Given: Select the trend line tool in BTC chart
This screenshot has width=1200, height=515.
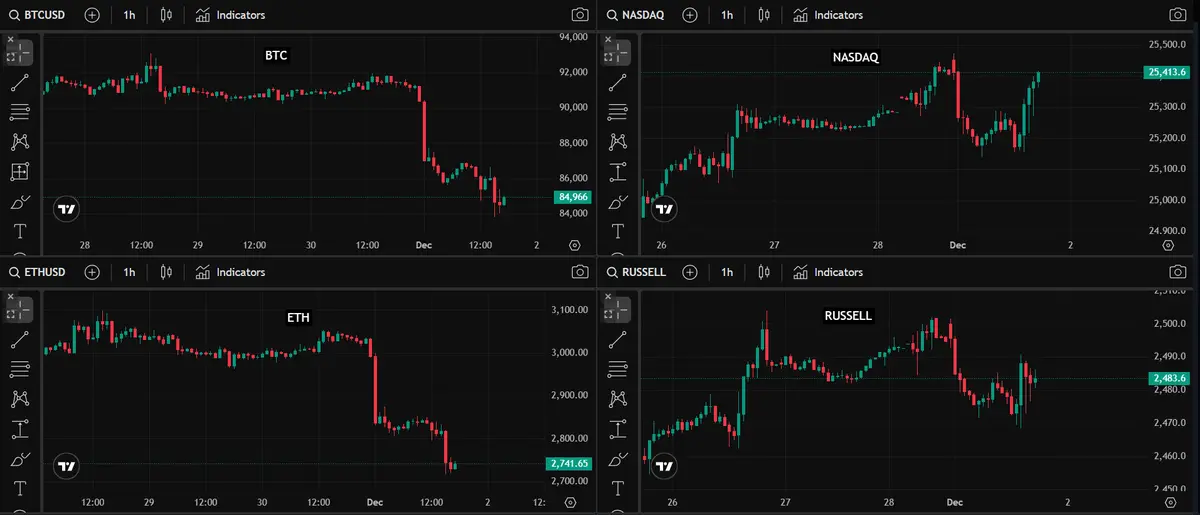Looking at the screenshot, I should [x=20, y=83].
